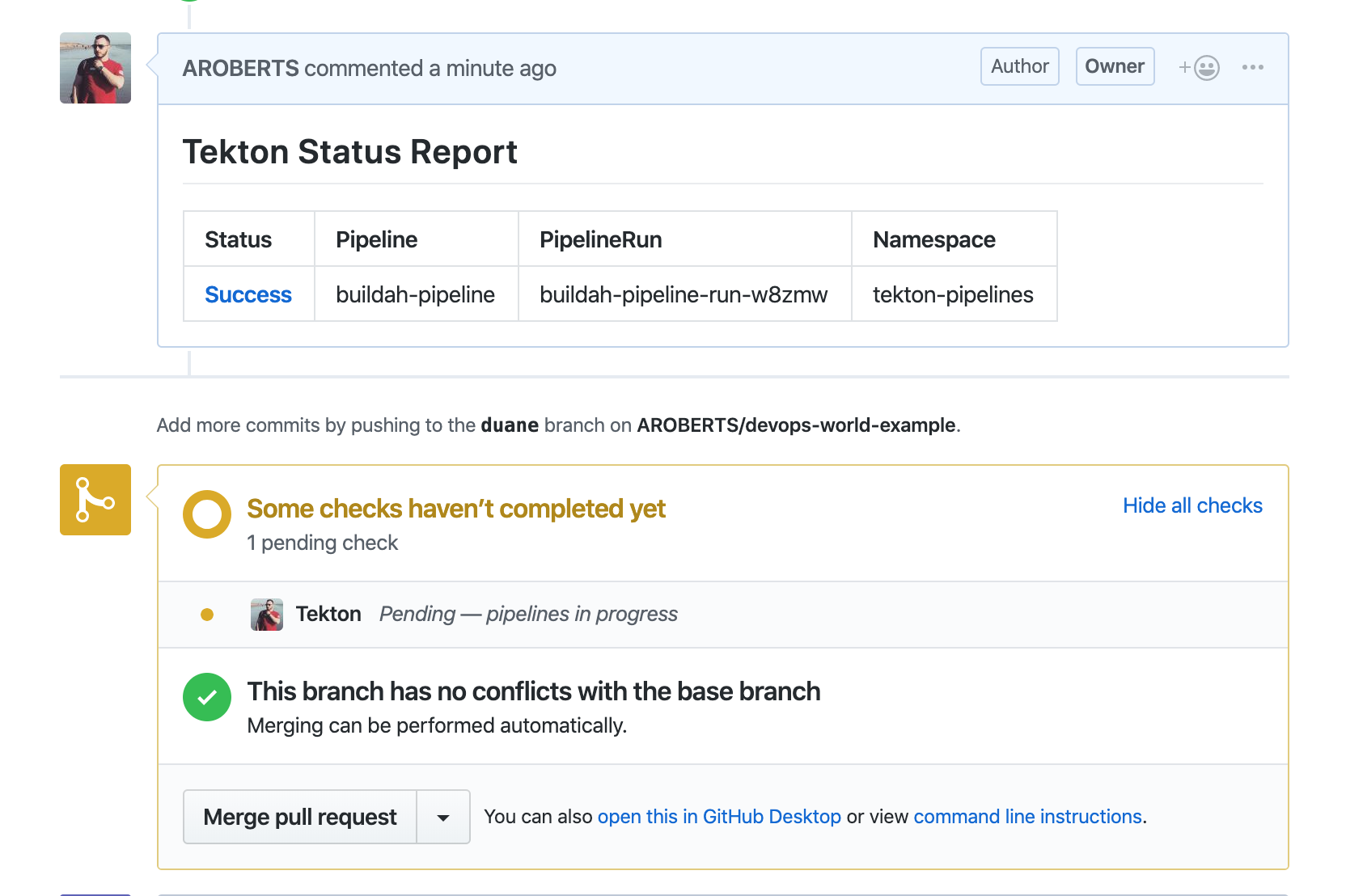Click the 'Pending — pipelines in progress' text
This screenshot has width=1346, height=896.
(528, 614)
